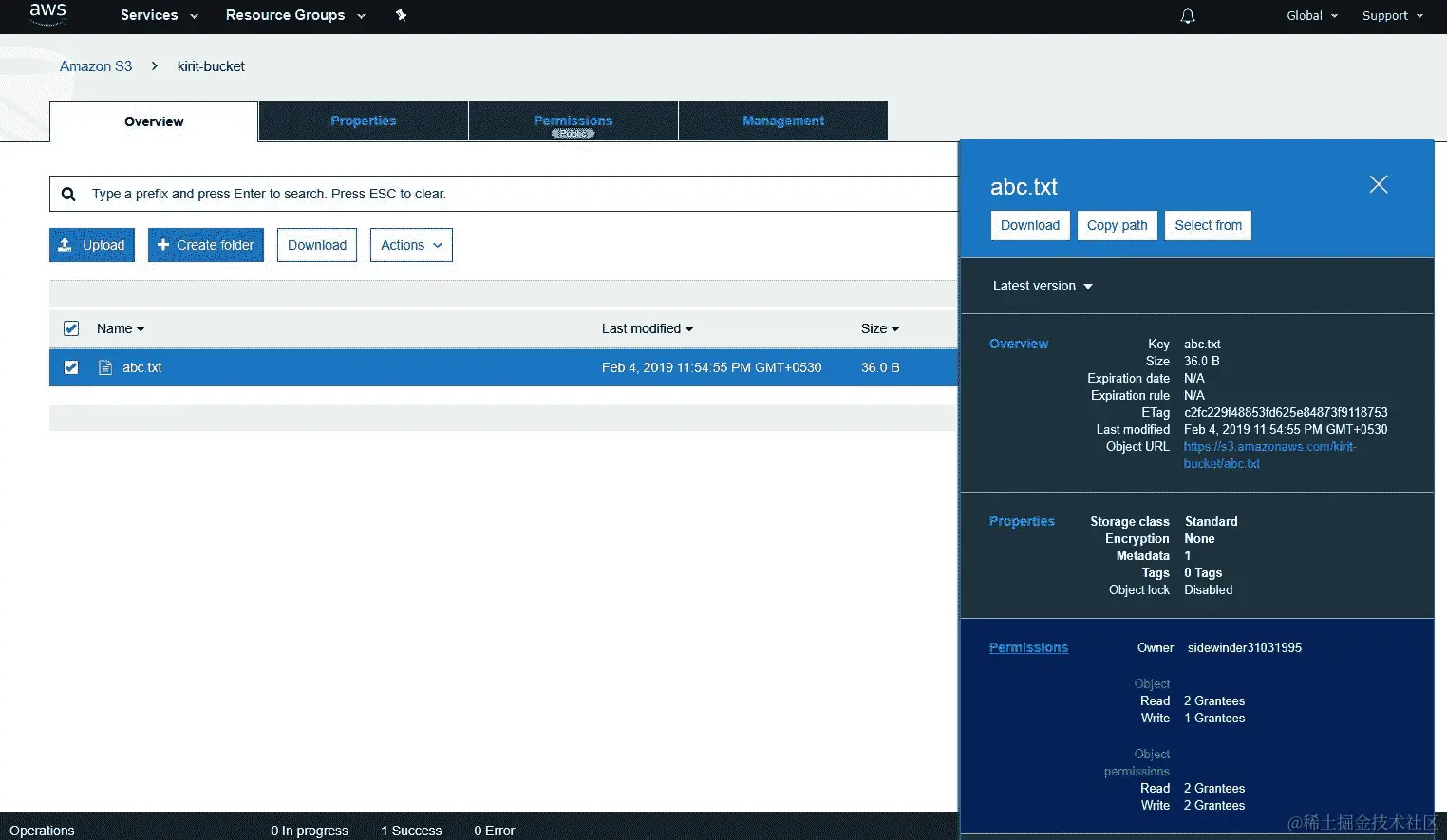Click '0 Error' in the status bar
This screenshot has width=1447, height=840.
tap(495, 831)
